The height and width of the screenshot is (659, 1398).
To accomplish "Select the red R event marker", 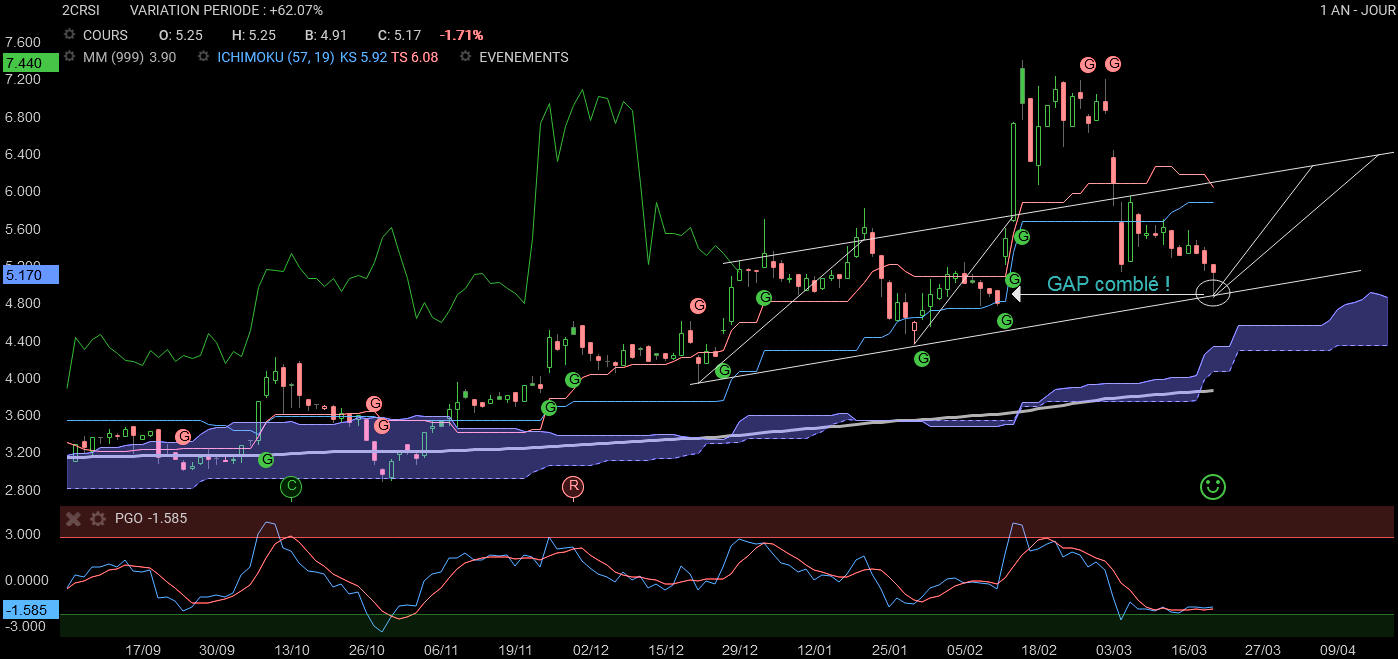I will [x=573, y=487].
